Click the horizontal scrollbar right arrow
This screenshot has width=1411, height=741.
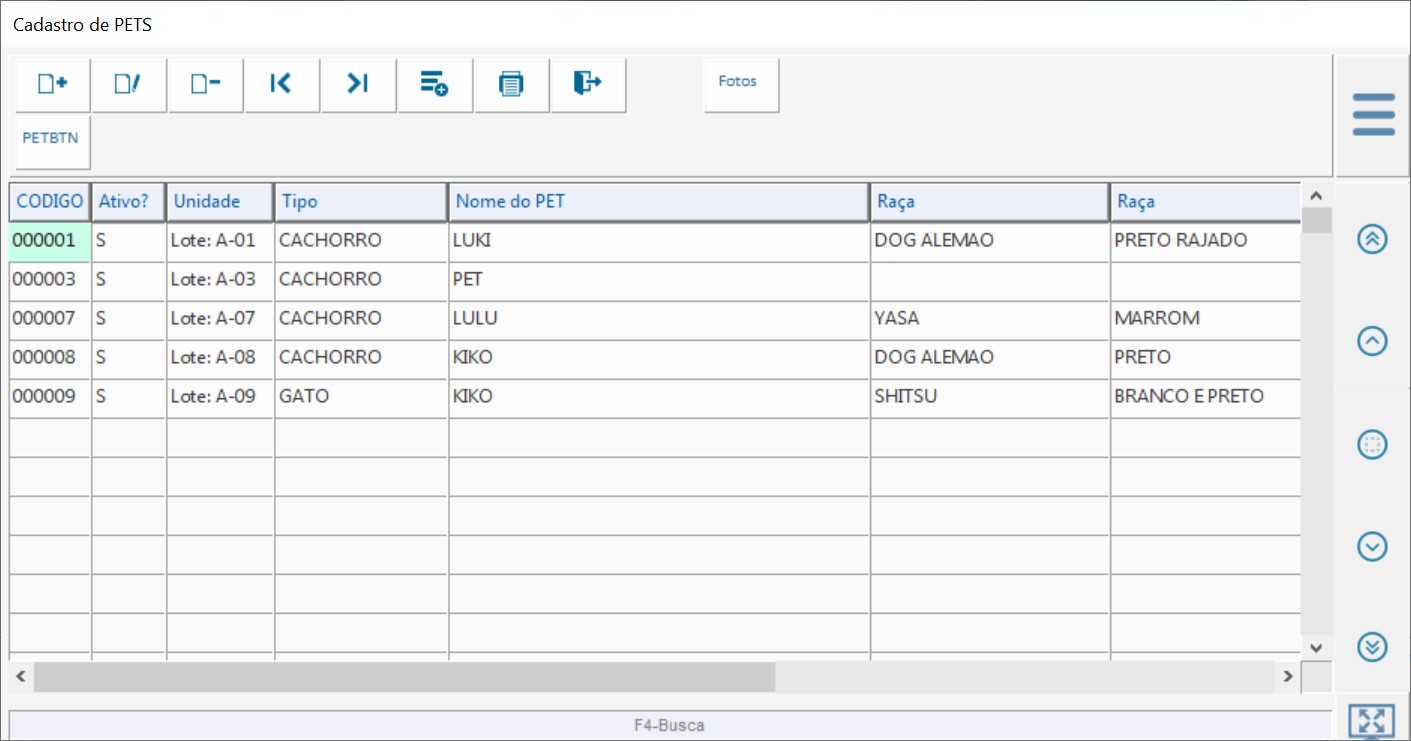coord(1289,677)
